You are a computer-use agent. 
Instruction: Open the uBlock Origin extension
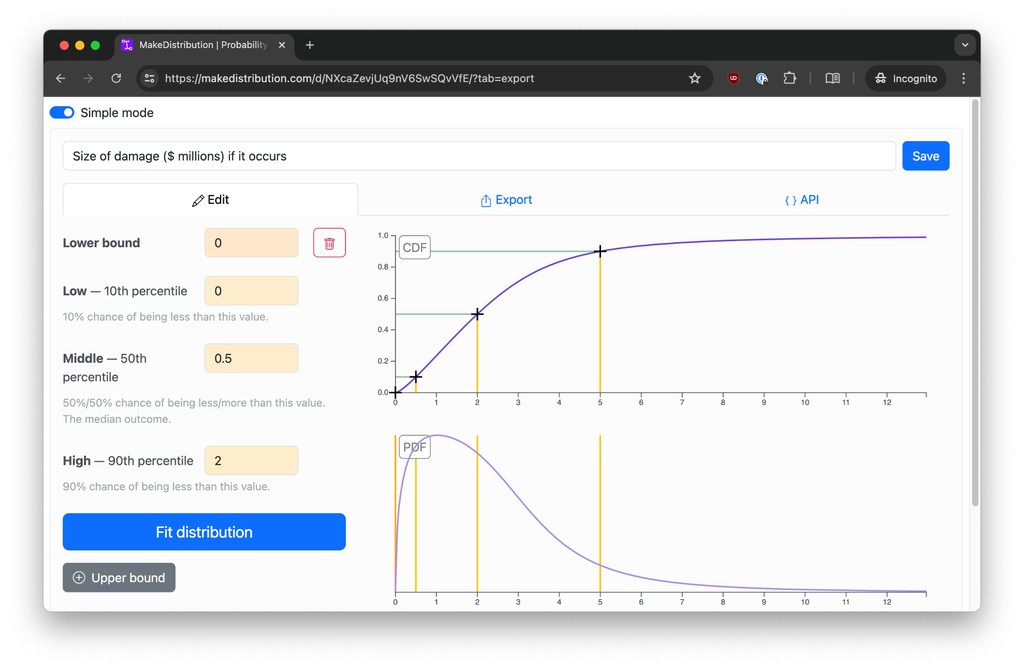point(733,78)
